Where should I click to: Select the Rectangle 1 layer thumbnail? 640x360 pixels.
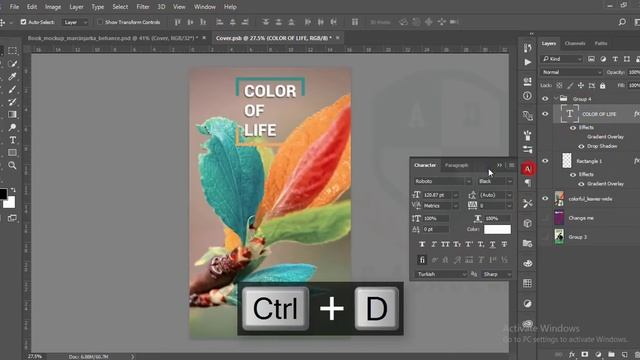click(x=567, y=161)
